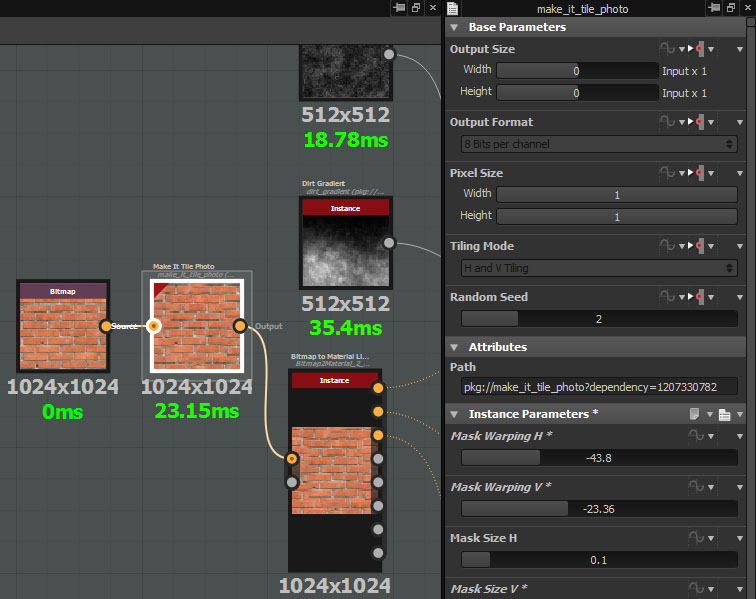Click the Mask Warping H slider at -43.8
The width and height of the screenshot is (756, 599).
pos(599,458)
